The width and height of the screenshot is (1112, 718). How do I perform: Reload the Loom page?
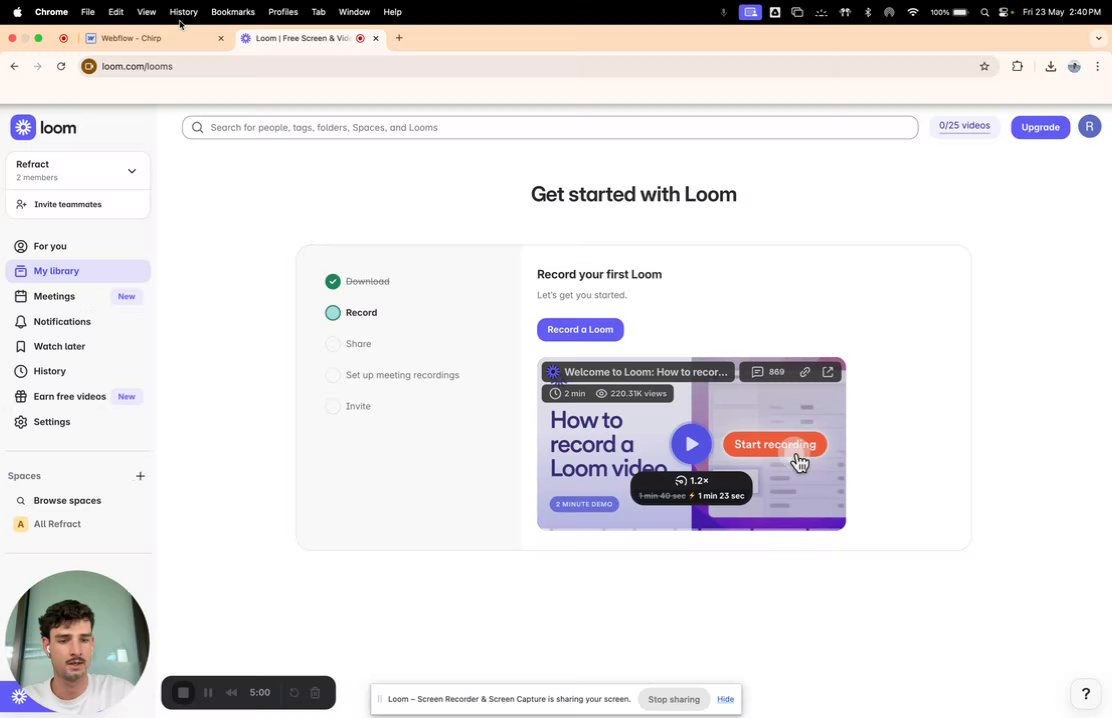pos(61,67)
